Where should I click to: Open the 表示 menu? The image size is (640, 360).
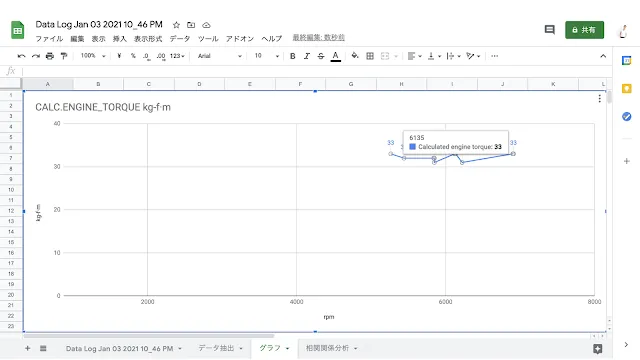pos(98,38)
